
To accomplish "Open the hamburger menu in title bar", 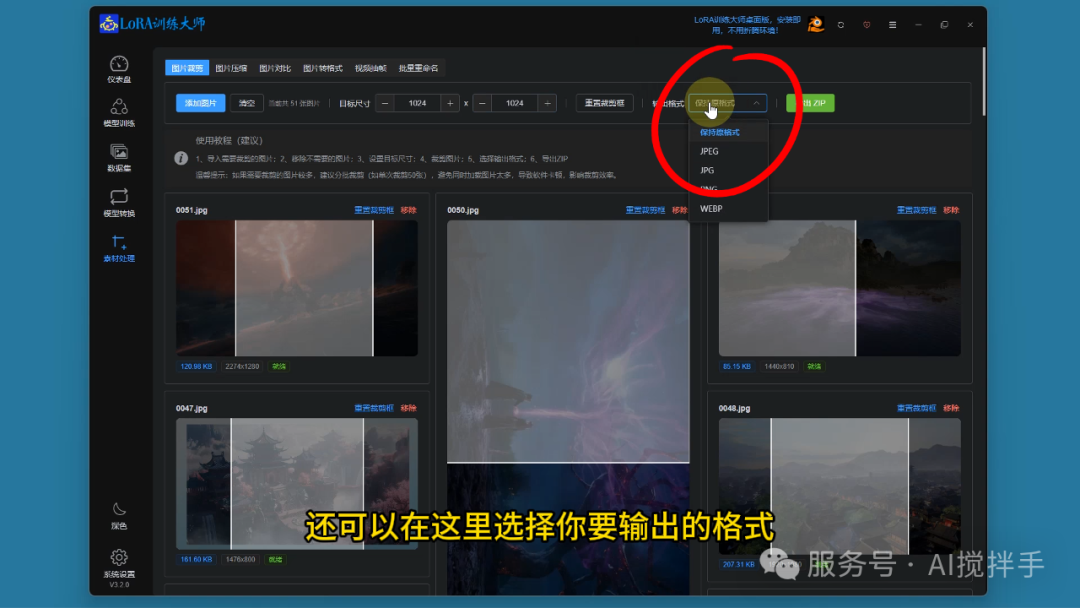I will click(893, 25).
